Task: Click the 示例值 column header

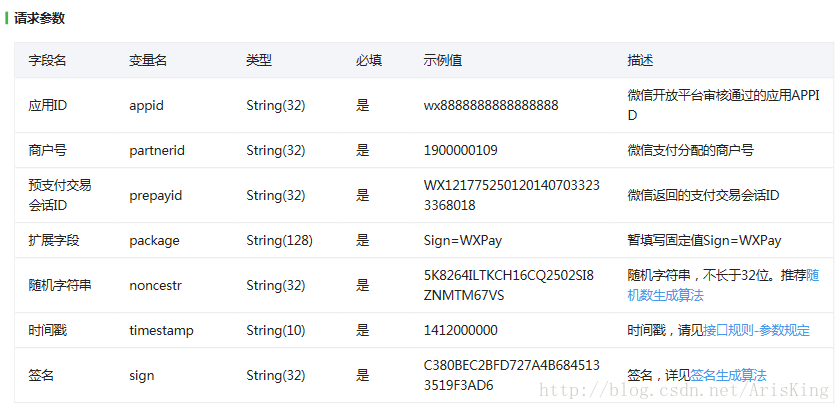Action: tap(442, 61)
